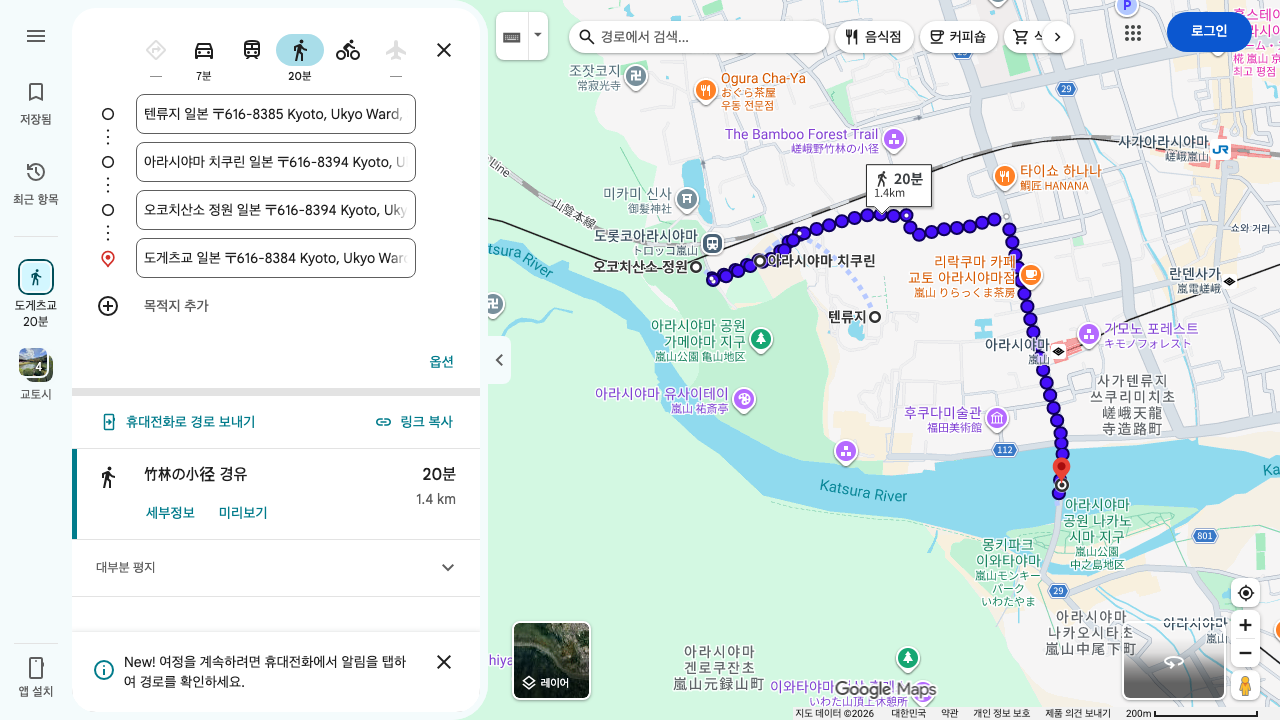Open route 옵션 options
Viewport: 1280px width, 720px height.
tap(442, 362)
